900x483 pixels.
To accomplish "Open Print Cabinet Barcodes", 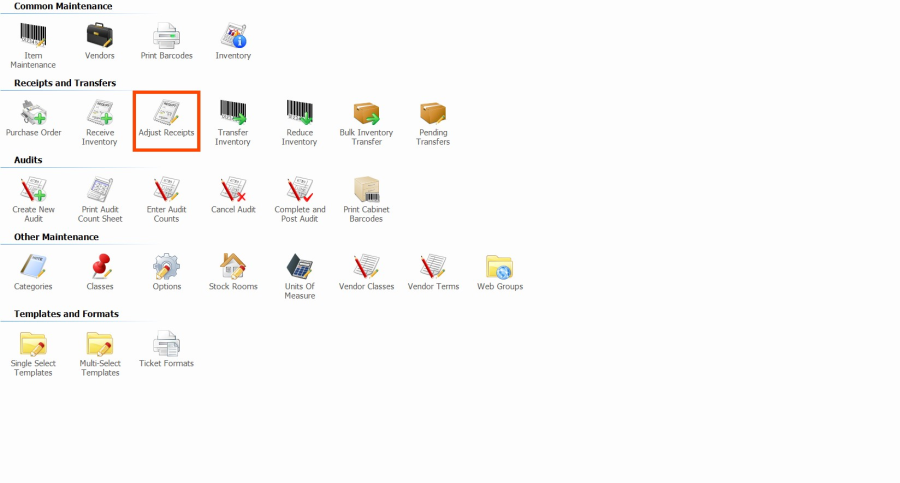I will [x=367, y=190].
